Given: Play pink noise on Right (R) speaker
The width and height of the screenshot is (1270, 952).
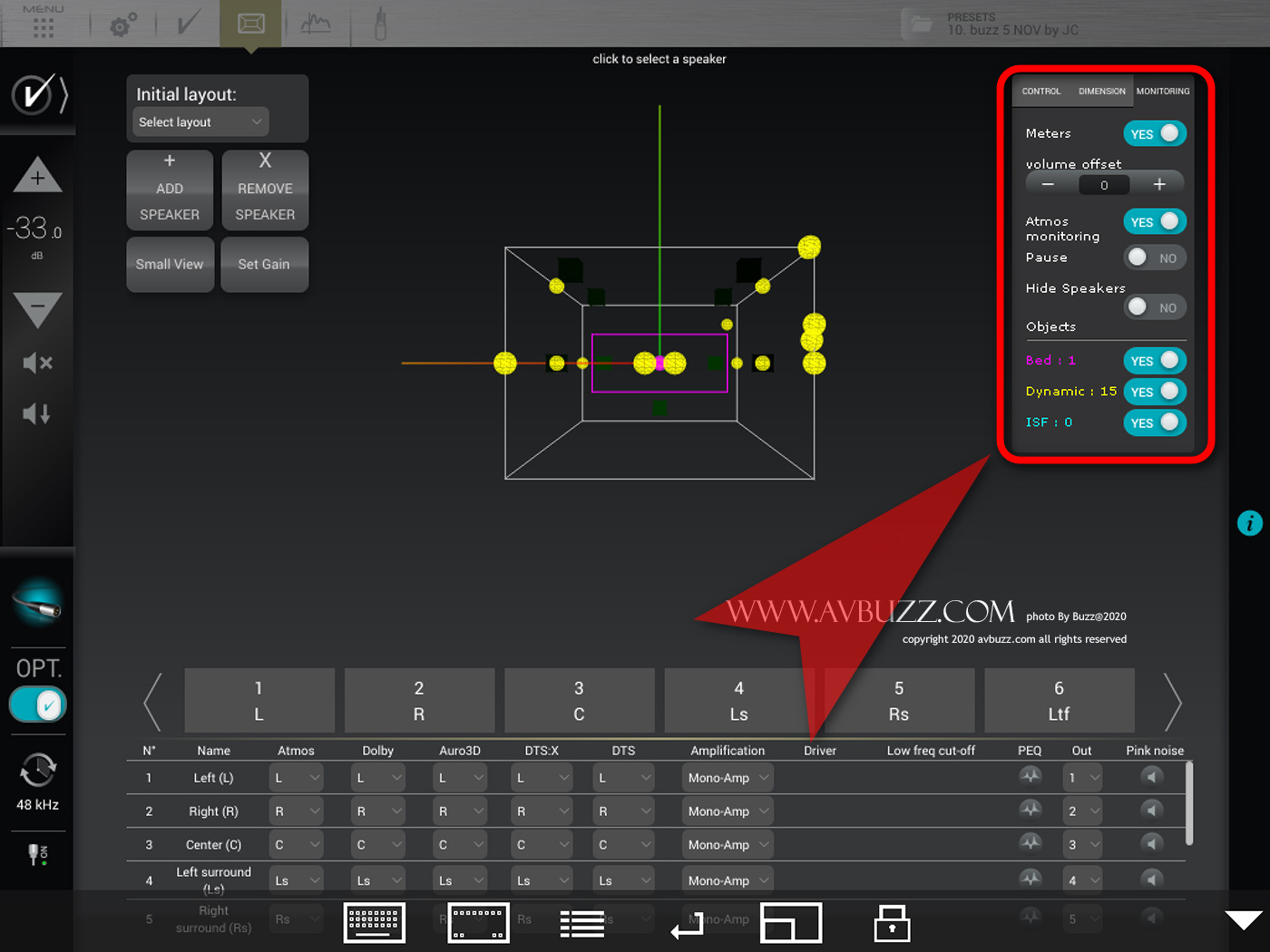Looking at the screenshot, I should [x=1151, y=811].
